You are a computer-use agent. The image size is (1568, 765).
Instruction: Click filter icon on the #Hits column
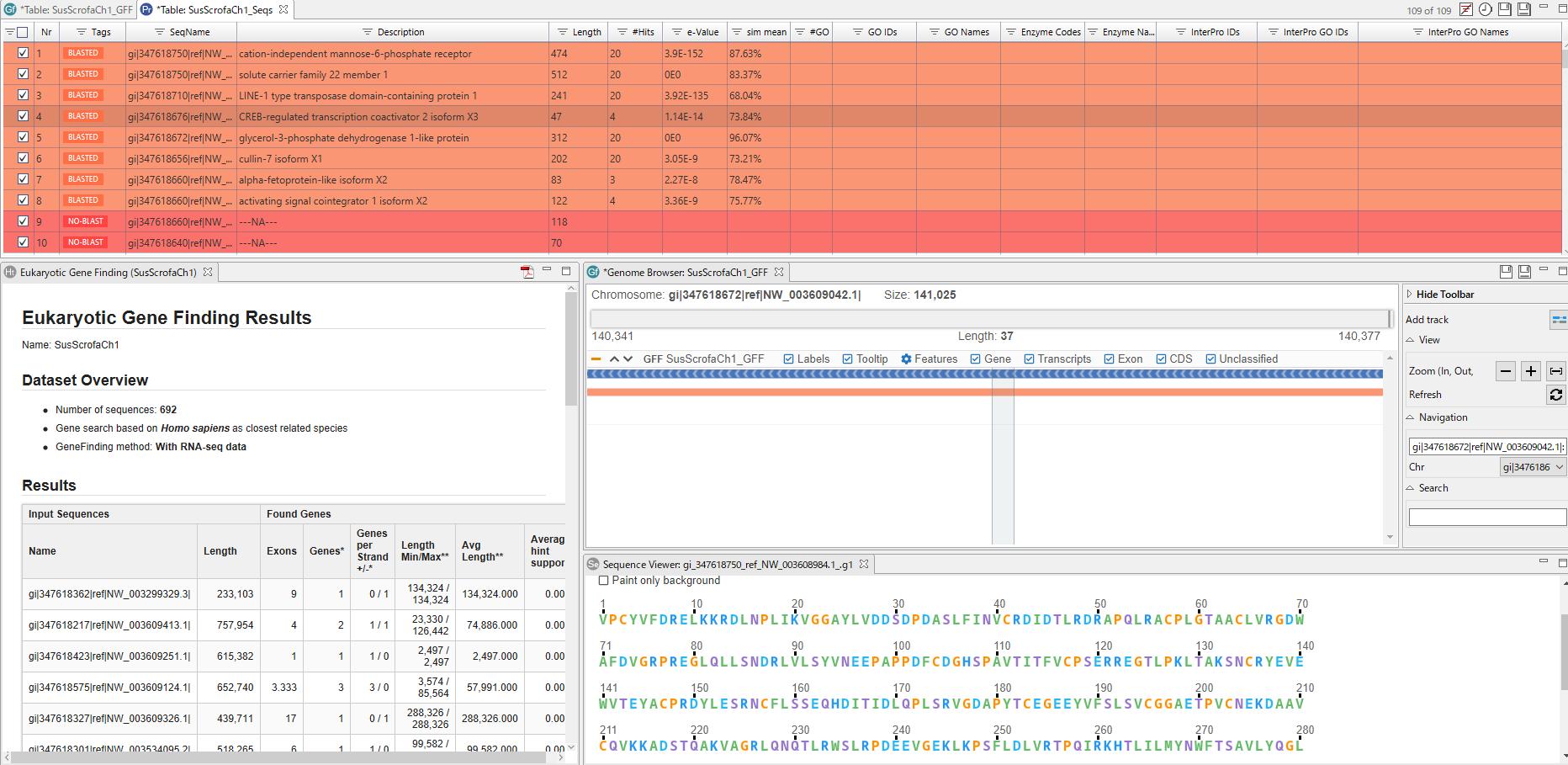(x=622, y=32)
